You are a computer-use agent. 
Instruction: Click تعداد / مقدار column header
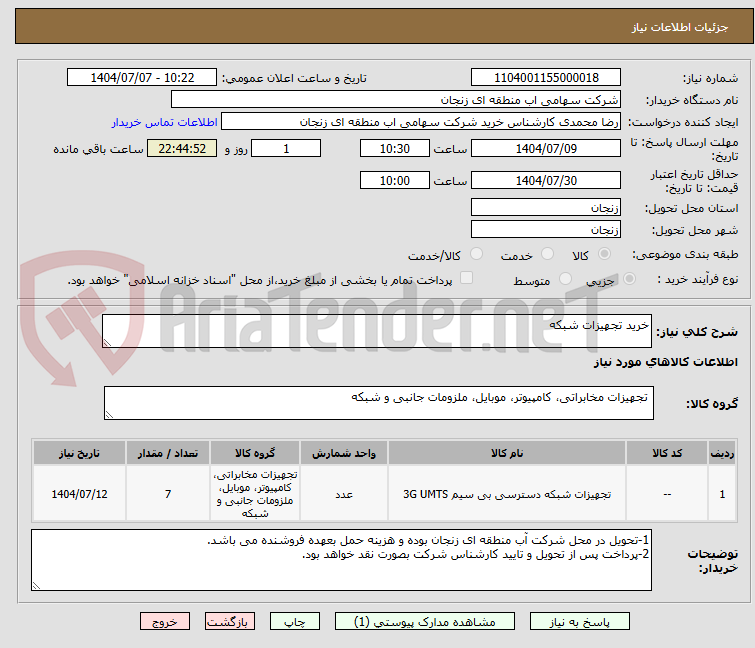pos(168,453)
